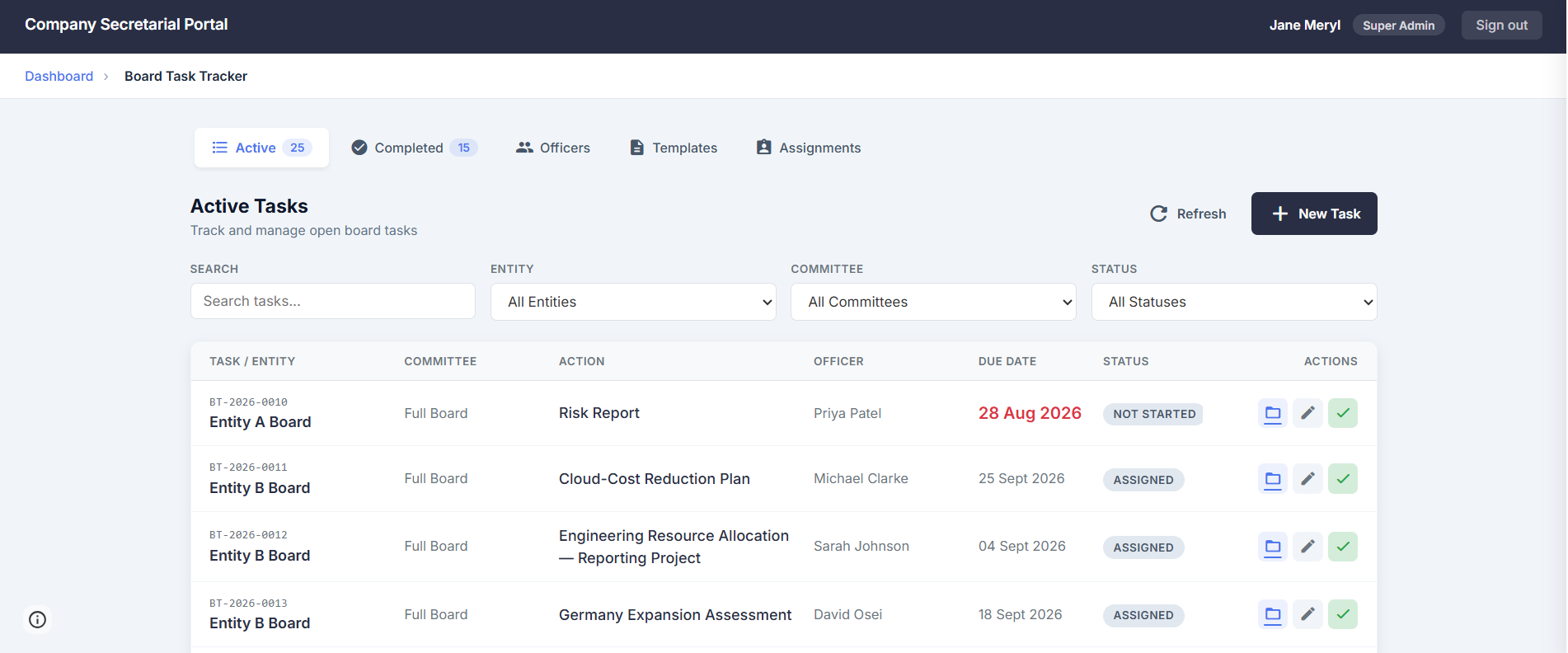The image size is (1568, 653).
Task: Open folder for Engineering Resource Allocation task
Action: click(1273, 547)
